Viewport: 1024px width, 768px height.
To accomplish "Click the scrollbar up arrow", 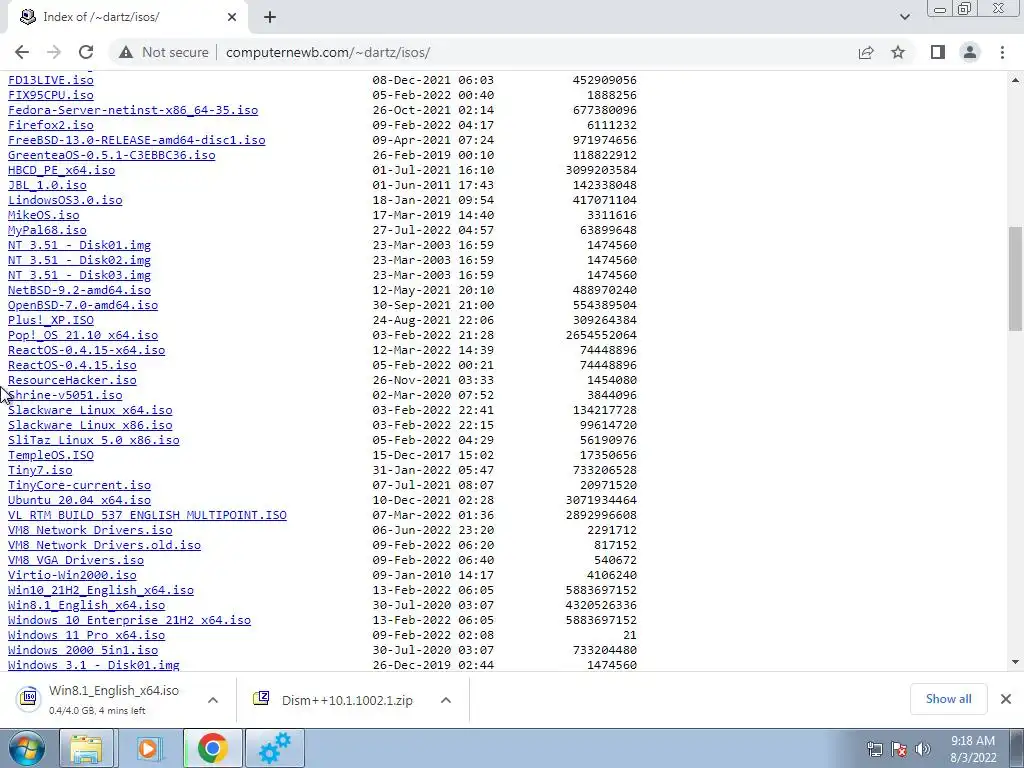I will point(1015,80).
